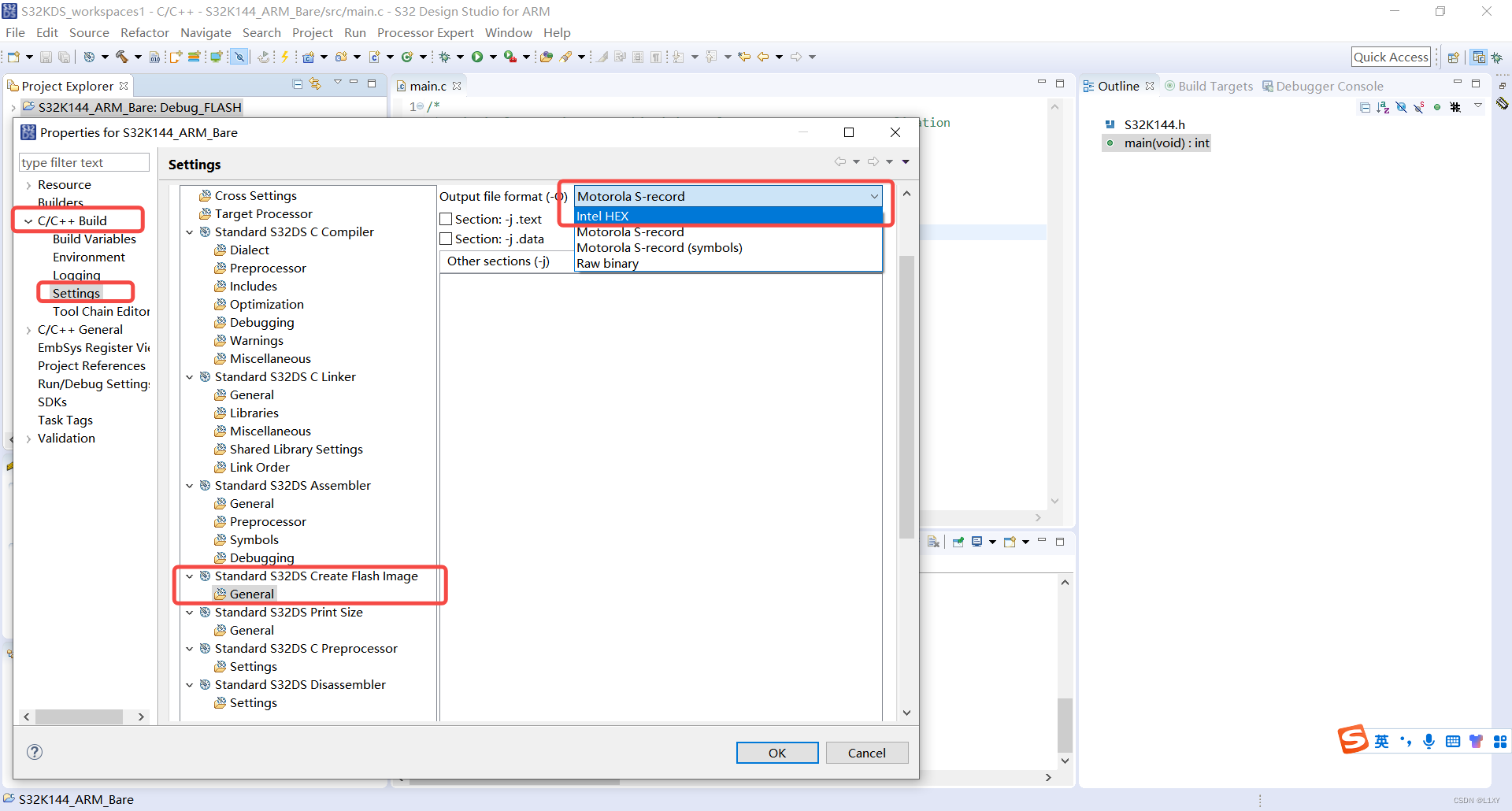This screenshot has width=1512, height=811.
Task: Collapse Standard S32DS C Compiler node
Action: coord(190,232)
